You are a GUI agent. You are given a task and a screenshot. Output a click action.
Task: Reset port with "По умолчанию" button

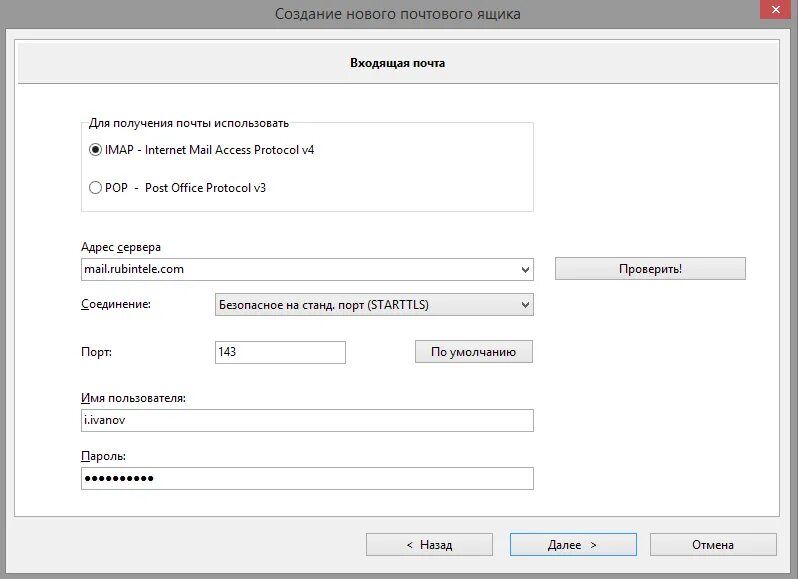point(473,352)
